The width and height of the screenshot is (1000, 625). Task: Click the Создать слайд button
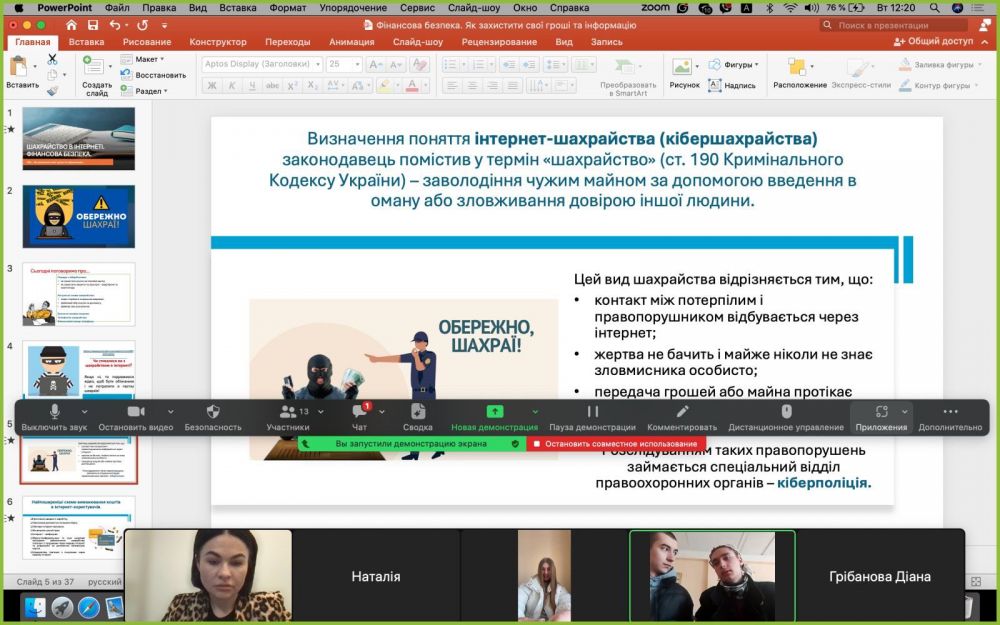97,75
